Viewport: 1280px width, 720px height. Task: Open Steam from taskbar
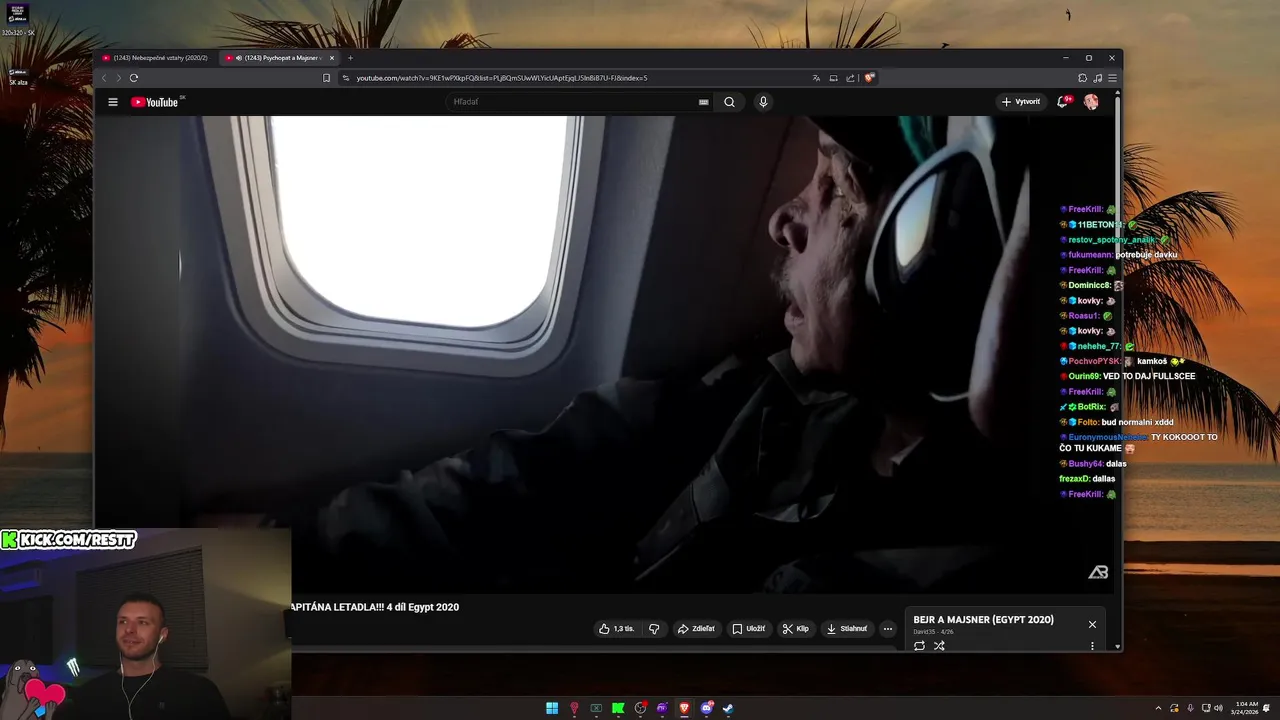coord(728,708)
